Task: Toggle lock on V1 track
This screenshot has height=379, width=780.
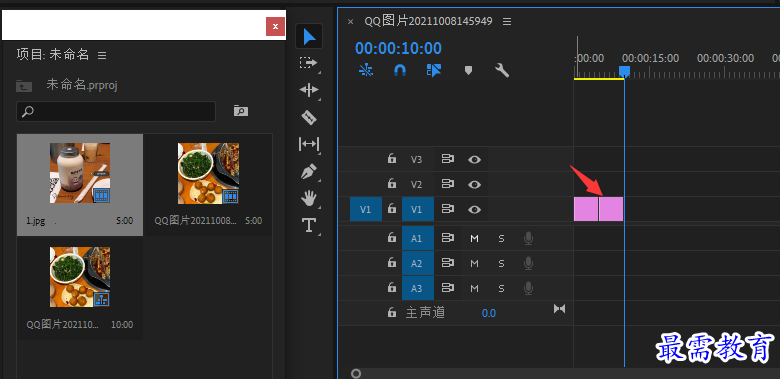Action: 392,209
